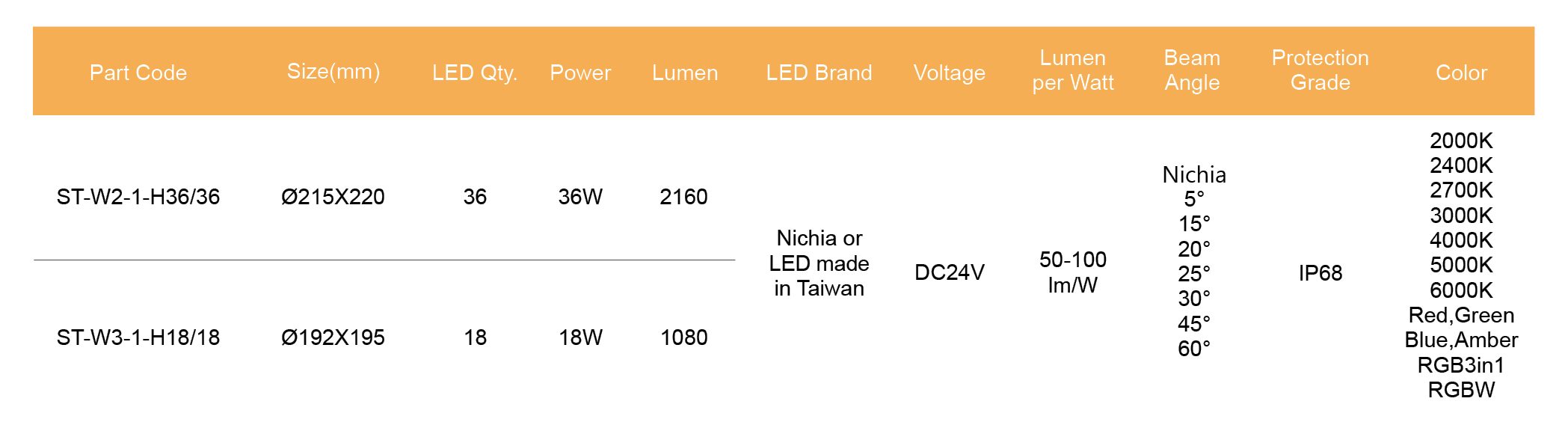Screen dimensions: 1568x428
Task: Click the Protection Grade header
Action: [x=1320, y=70]
